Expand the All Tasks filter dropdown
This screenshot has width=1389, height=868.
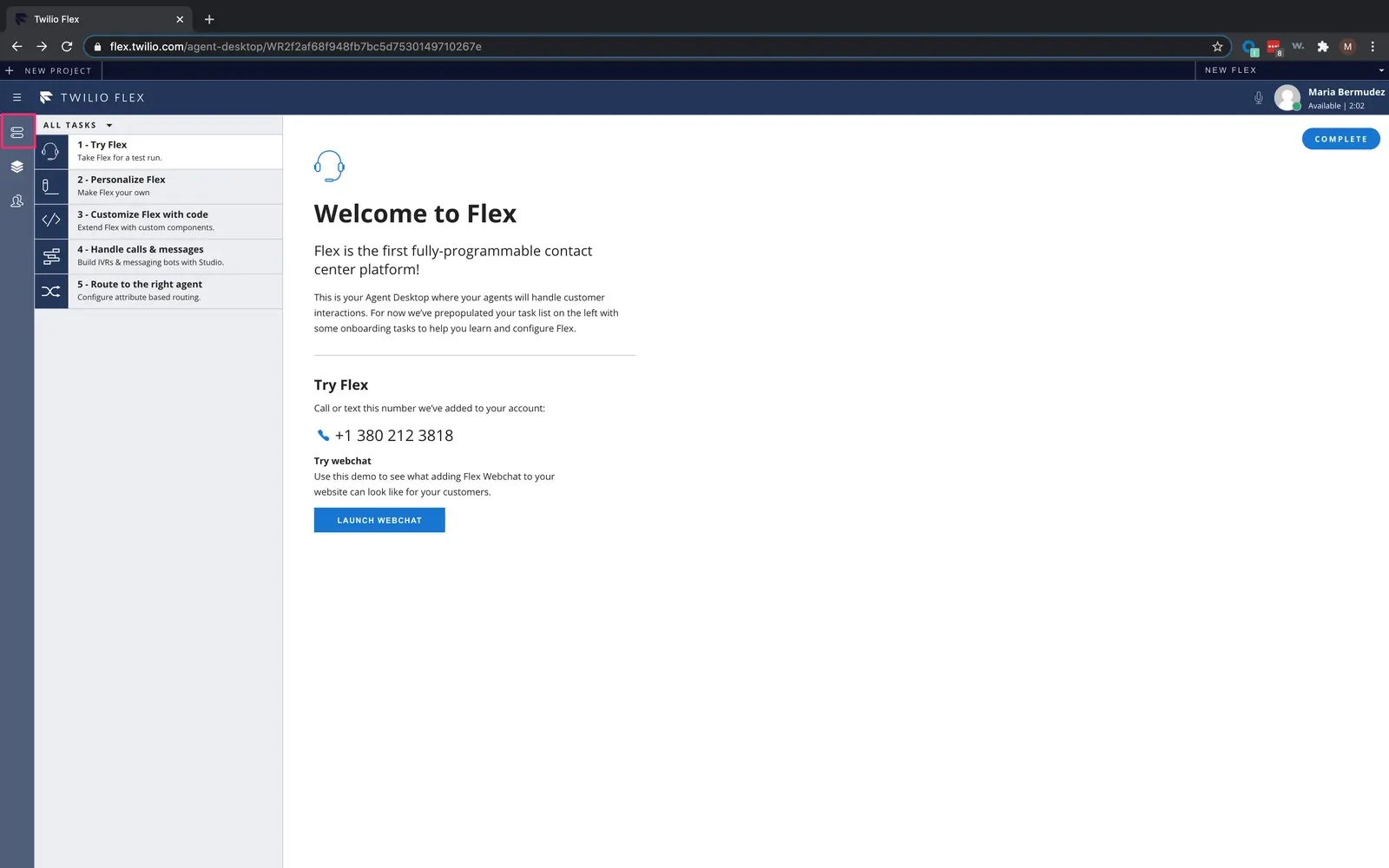[x=78, y=125]
